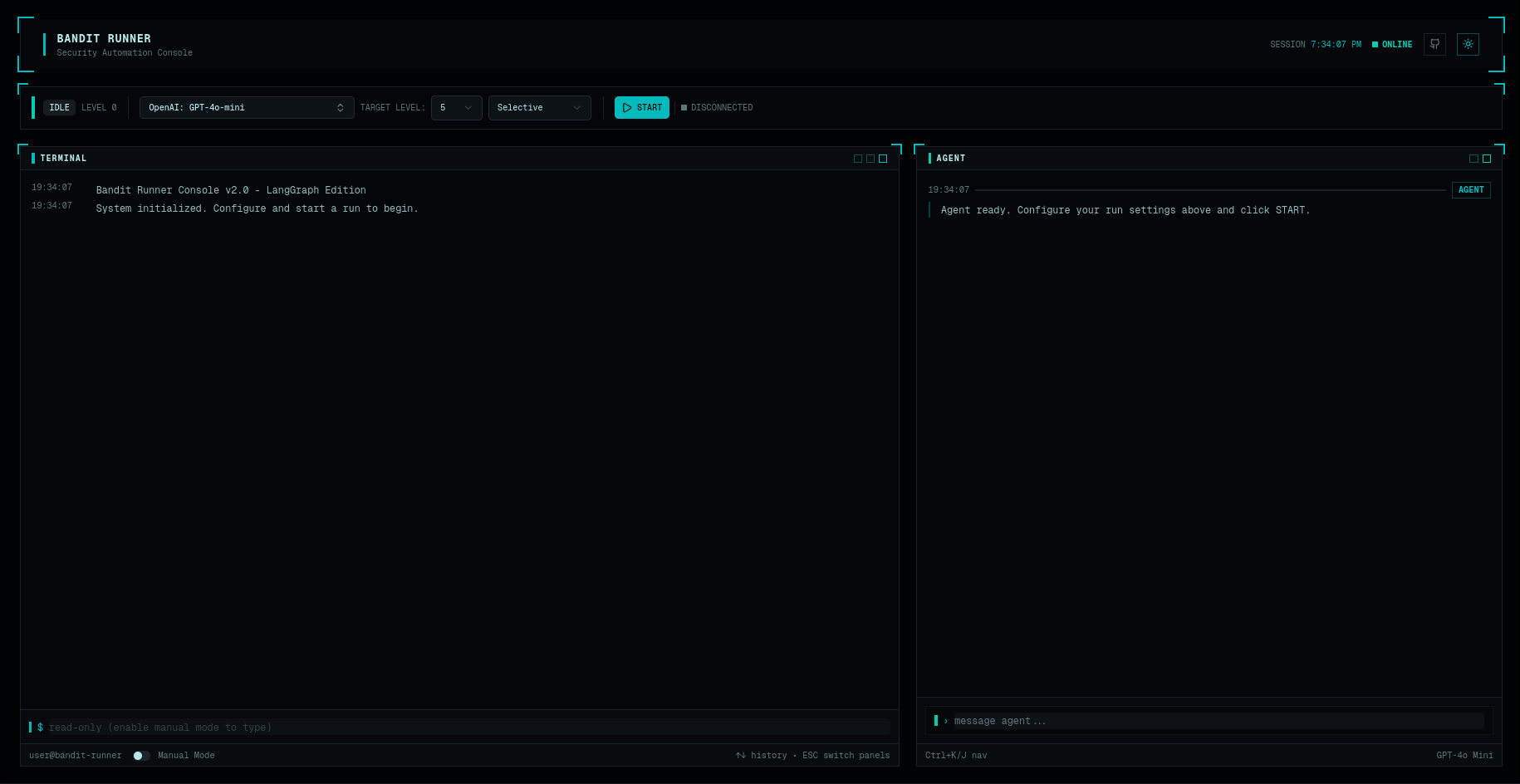Click the IDLE status badge
Viewport: 1520px width, 784px height.
coord(59,108)
